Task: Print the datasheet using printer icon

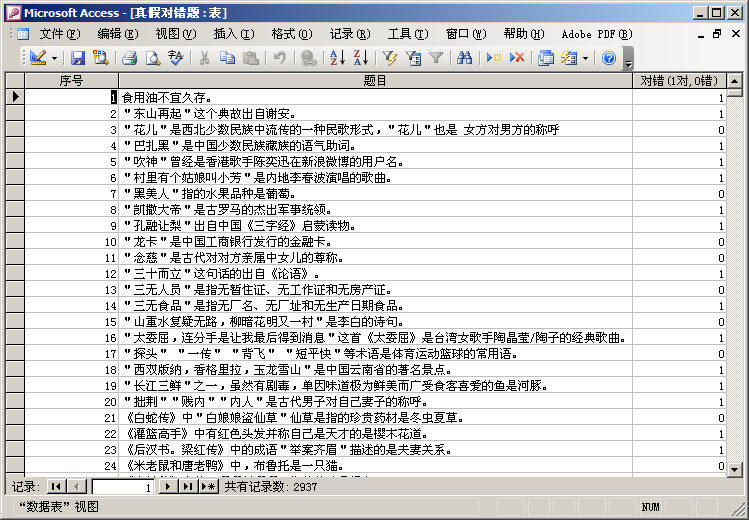Action: tap(129, 58)
